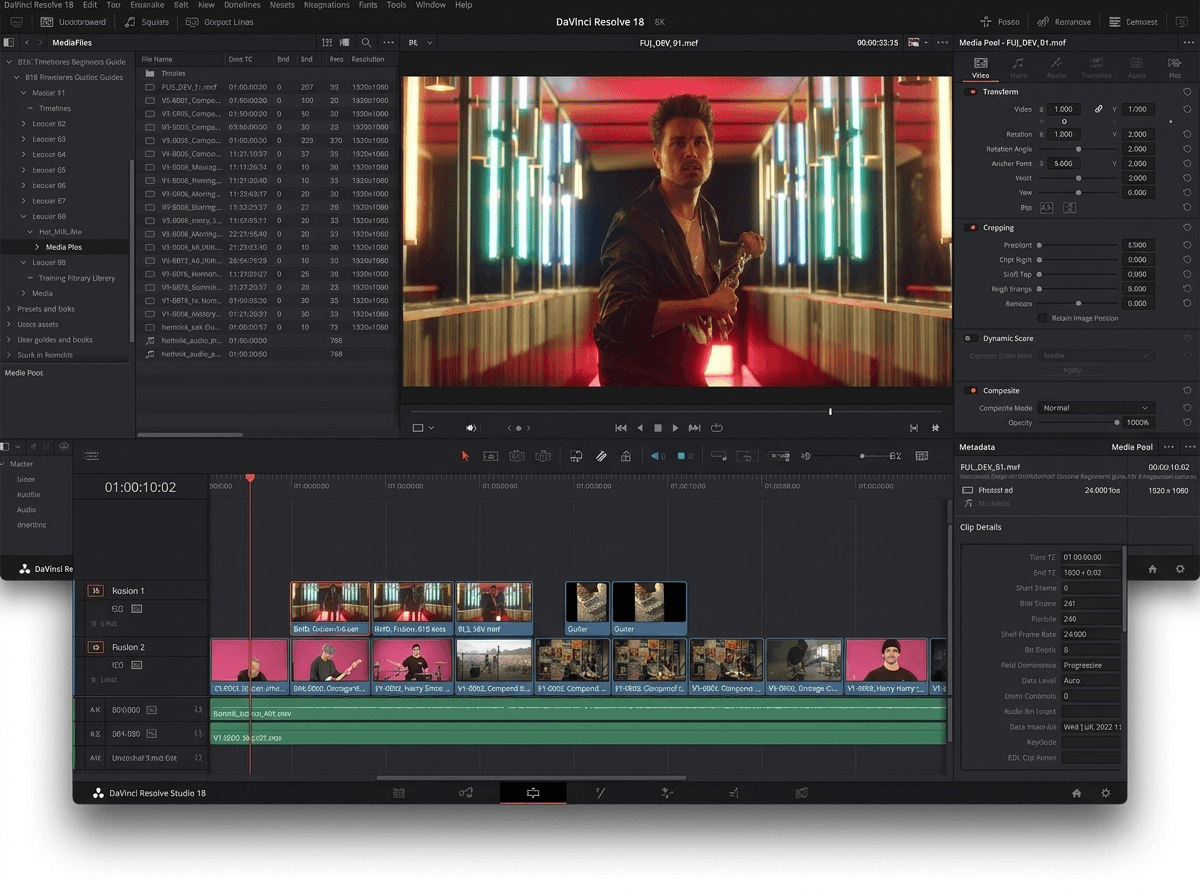Screen dimensions: 1200x896
Task: Open the Color page icon in bottom bar
Action: (667, 793)
